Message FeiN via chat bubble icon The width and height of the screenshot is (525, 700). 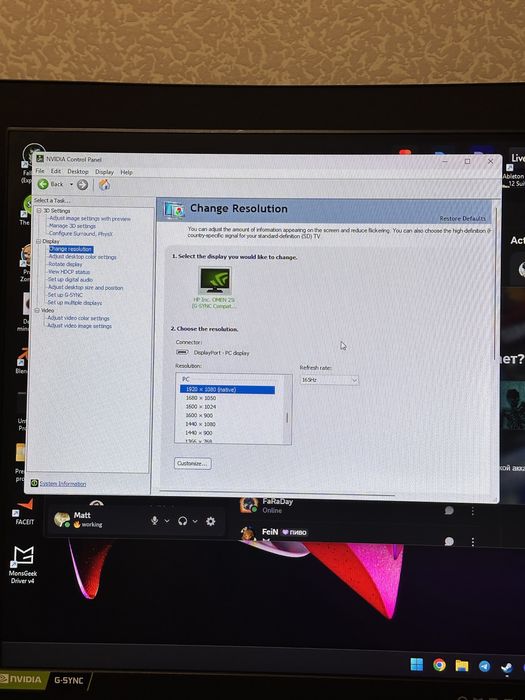449,541
